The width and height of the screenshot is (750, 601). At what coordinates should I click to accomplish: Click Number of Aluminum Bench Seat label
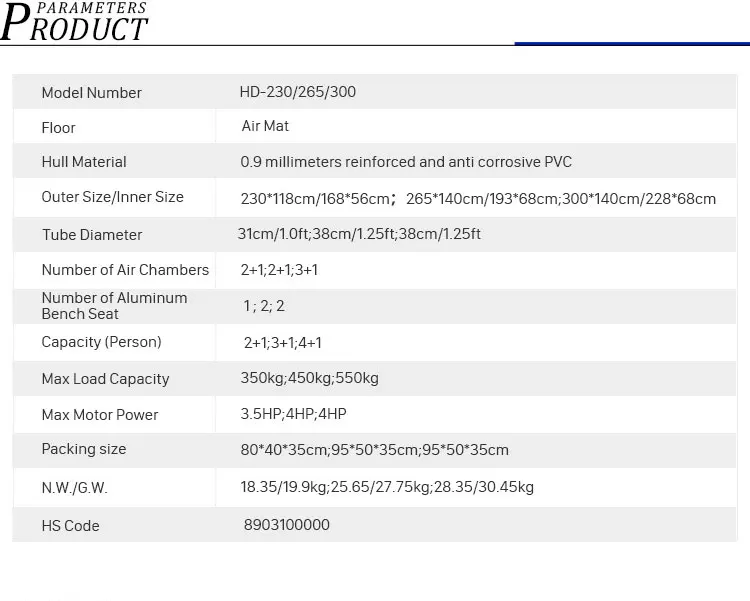[114, 306]
